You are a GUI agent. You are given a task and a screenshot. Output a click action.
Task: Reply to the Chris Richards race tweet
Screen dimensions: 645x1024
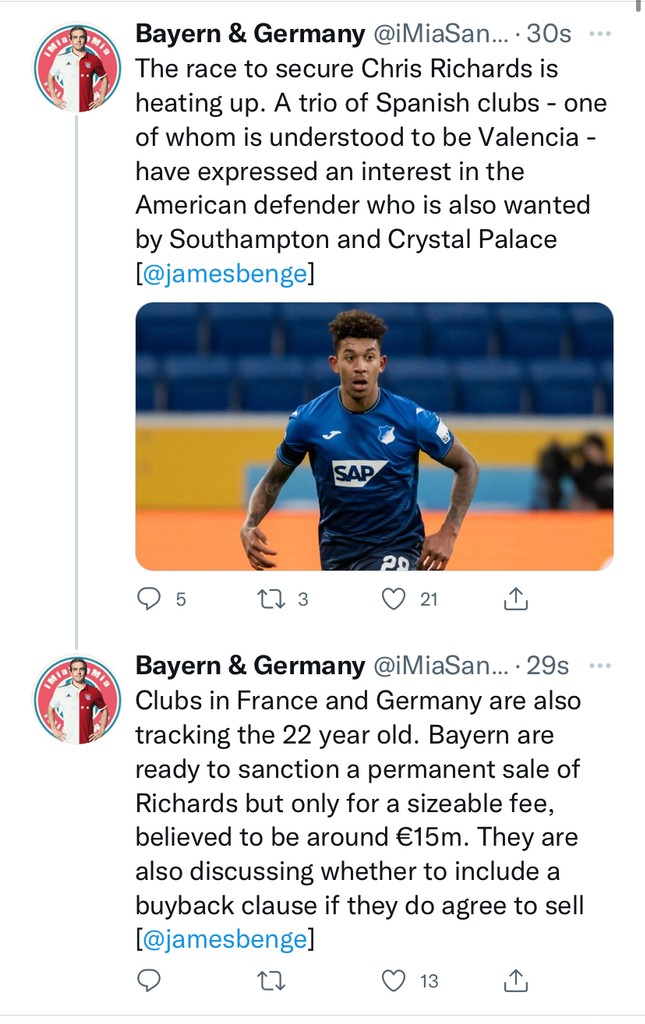149,599
